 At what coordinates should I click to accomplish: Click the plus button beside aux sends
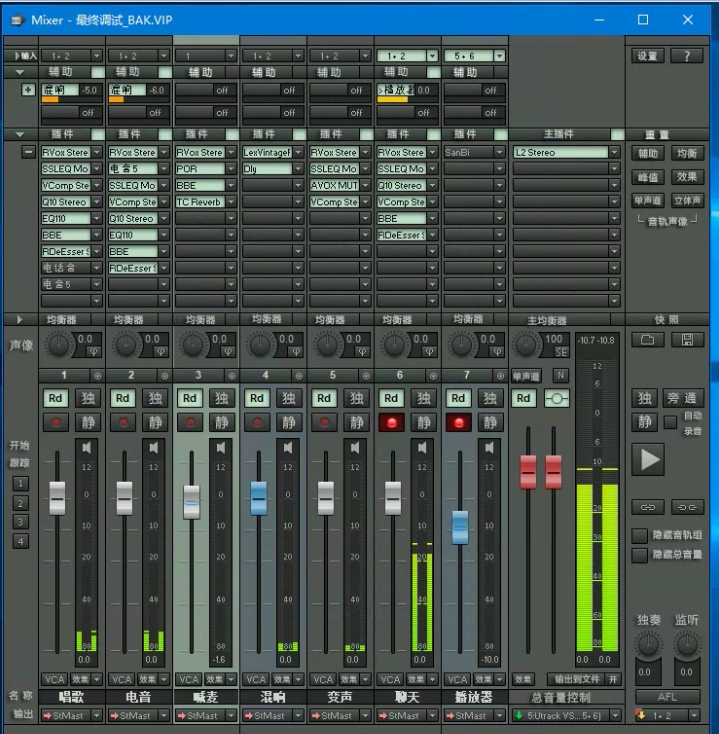coord(29,89)
